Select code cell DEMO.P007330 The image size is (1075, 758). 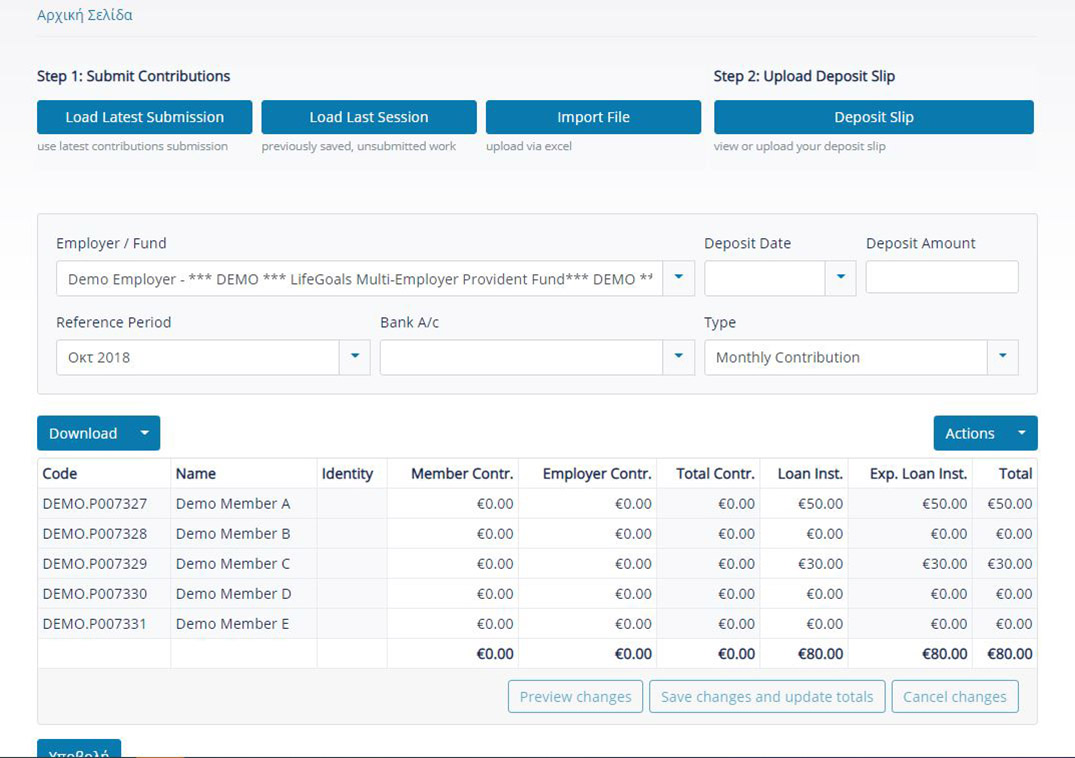pos(104,594)
